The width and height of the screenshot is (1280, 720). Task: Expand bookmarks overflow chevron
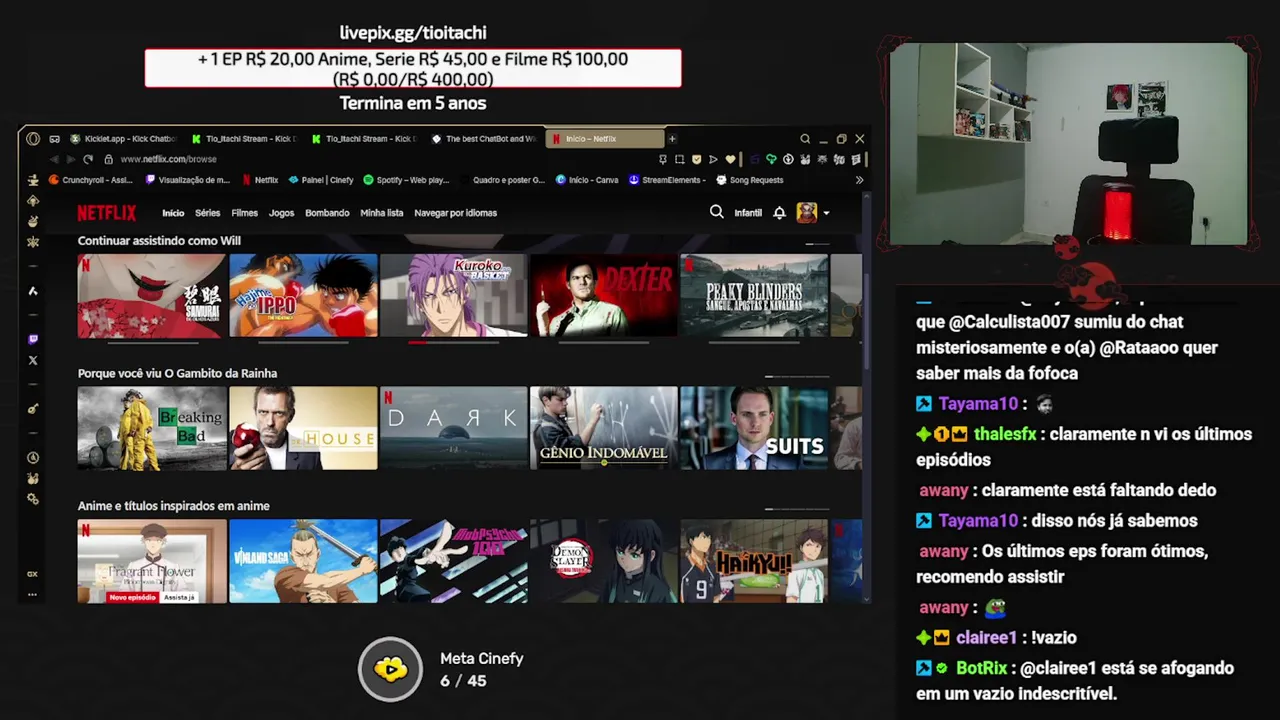click(859, 180)
